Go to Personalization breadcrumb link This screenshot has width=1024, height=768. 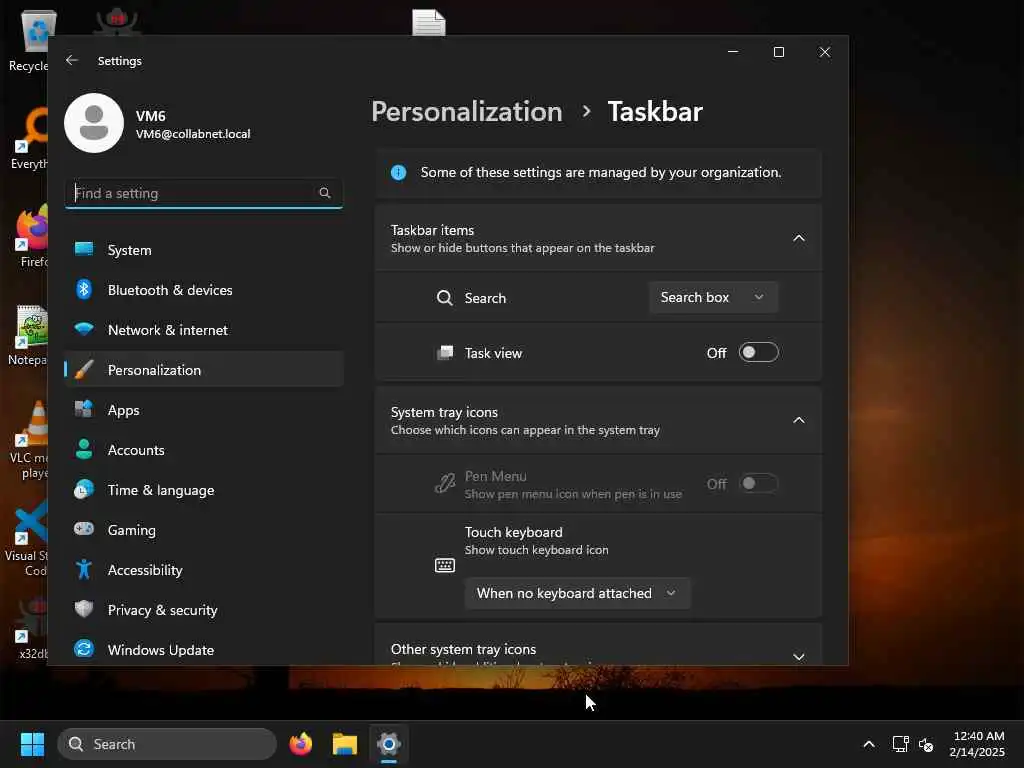click(x=467, y=112)
